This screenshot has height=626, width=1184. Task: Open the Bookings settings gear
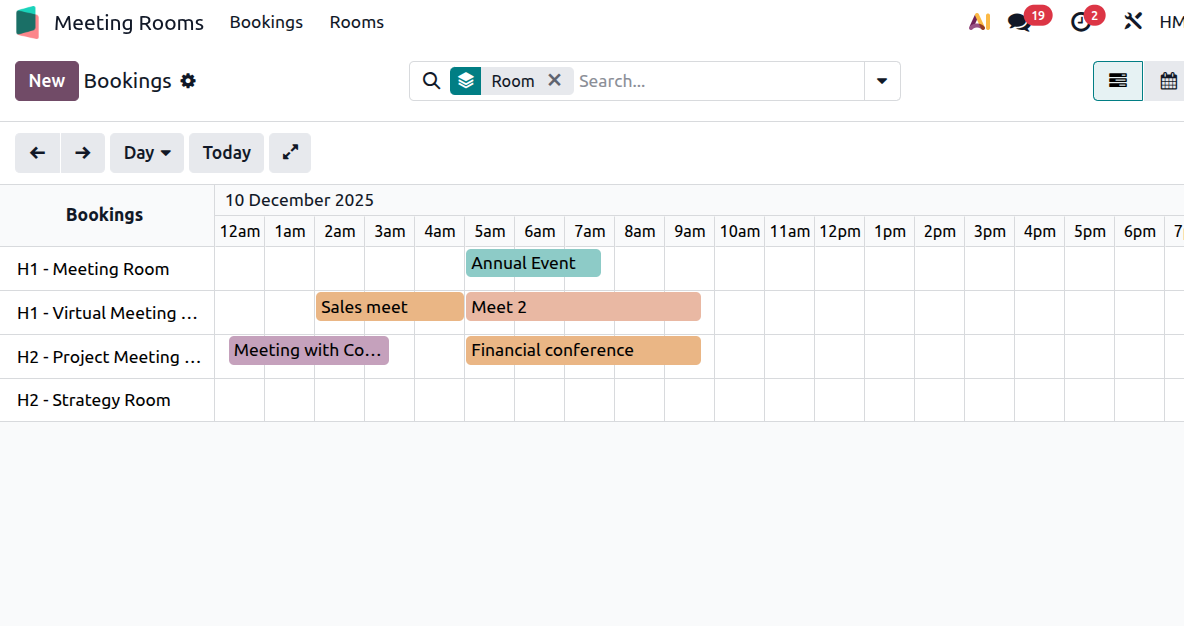[188, 81]
